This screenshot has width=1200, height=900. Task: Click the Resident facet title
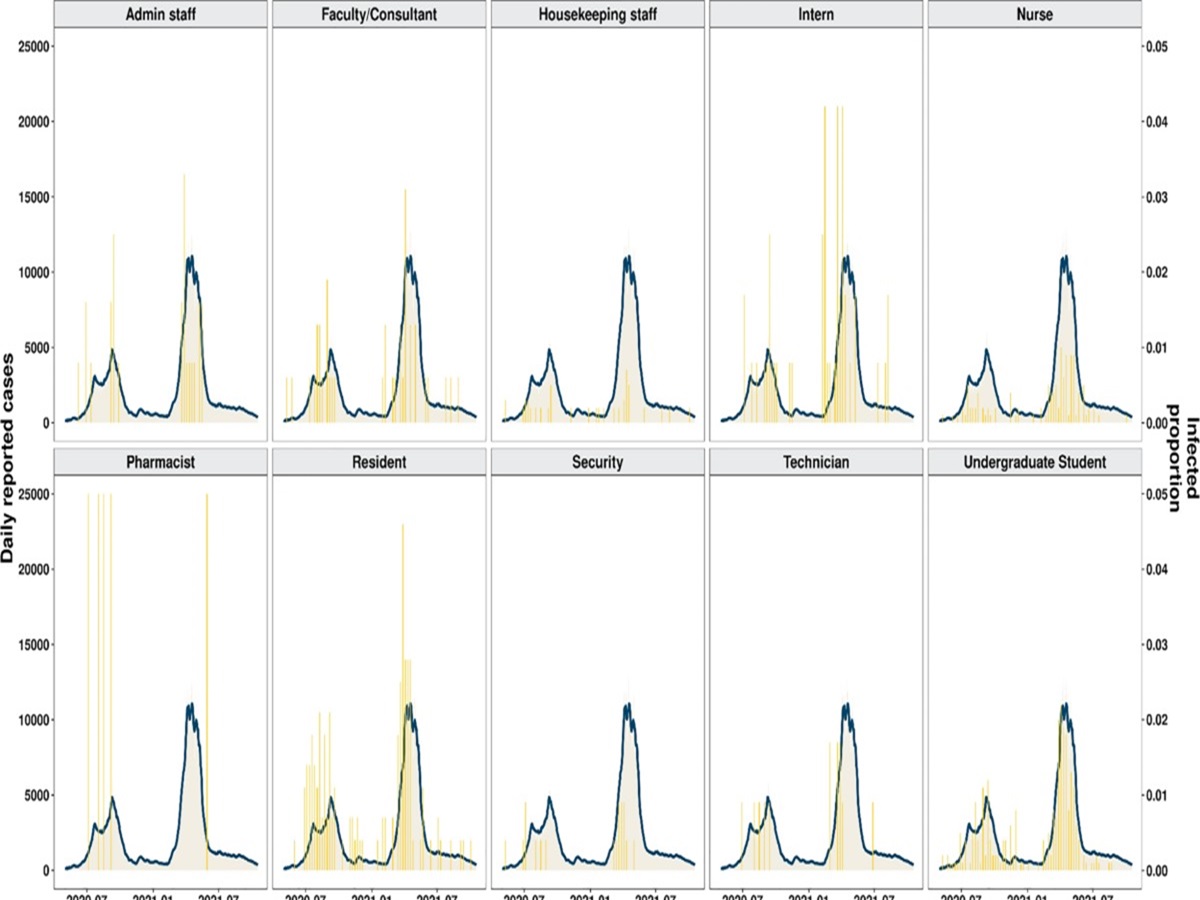[379, 463]
